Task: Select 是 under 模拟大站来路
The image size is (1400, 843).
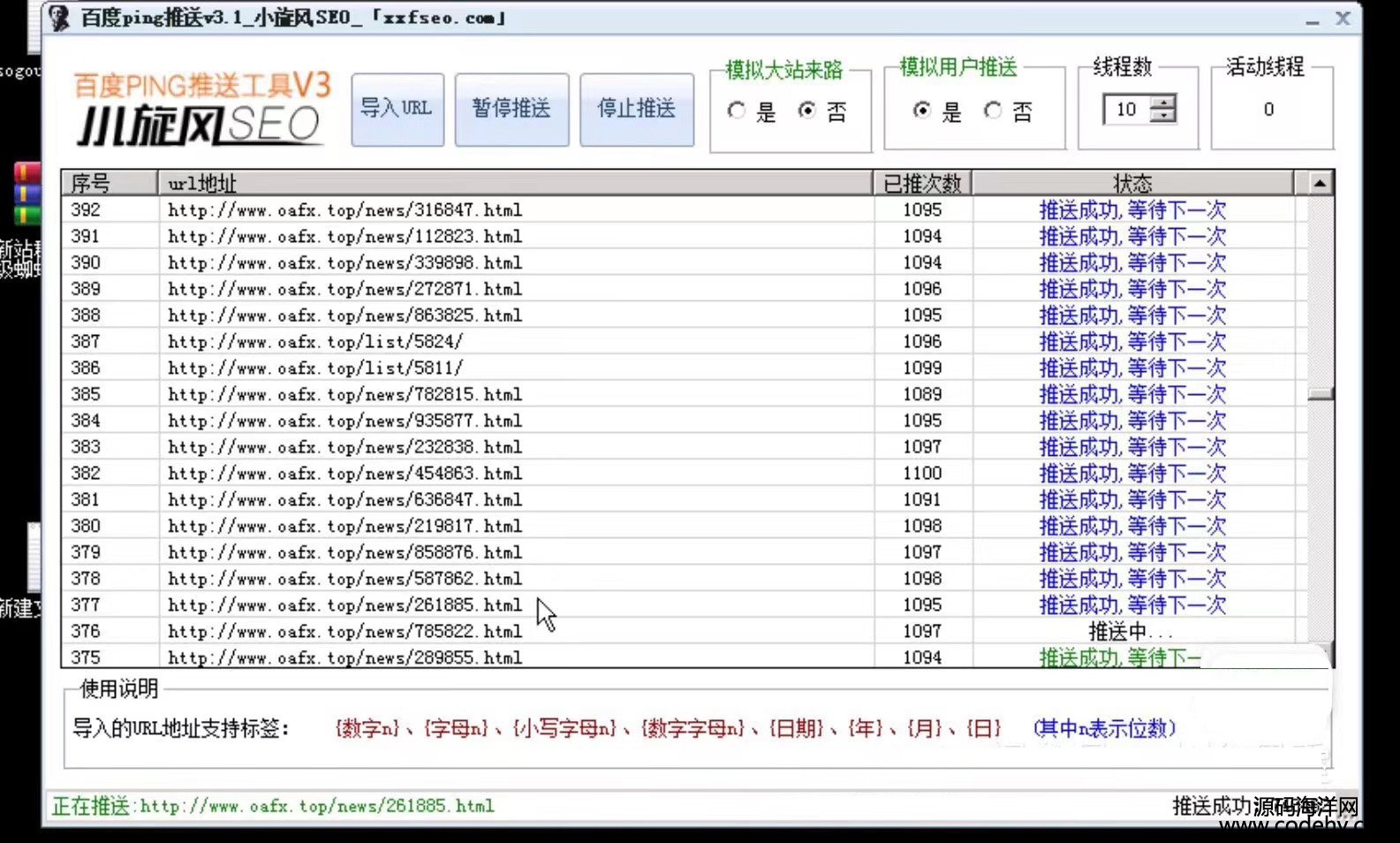Action: point(736,111)
